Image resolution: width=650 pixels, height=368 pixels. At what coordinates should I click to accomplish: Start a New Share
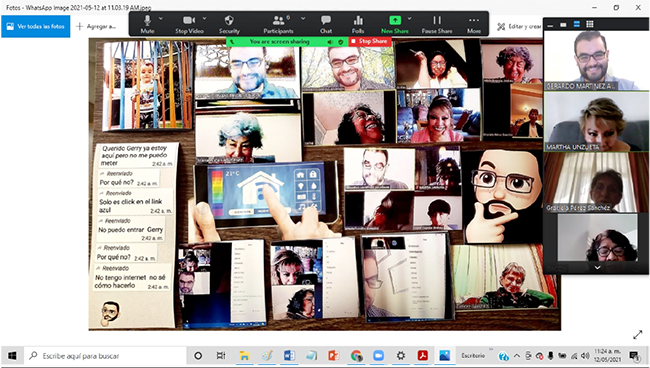pos(395,24)
